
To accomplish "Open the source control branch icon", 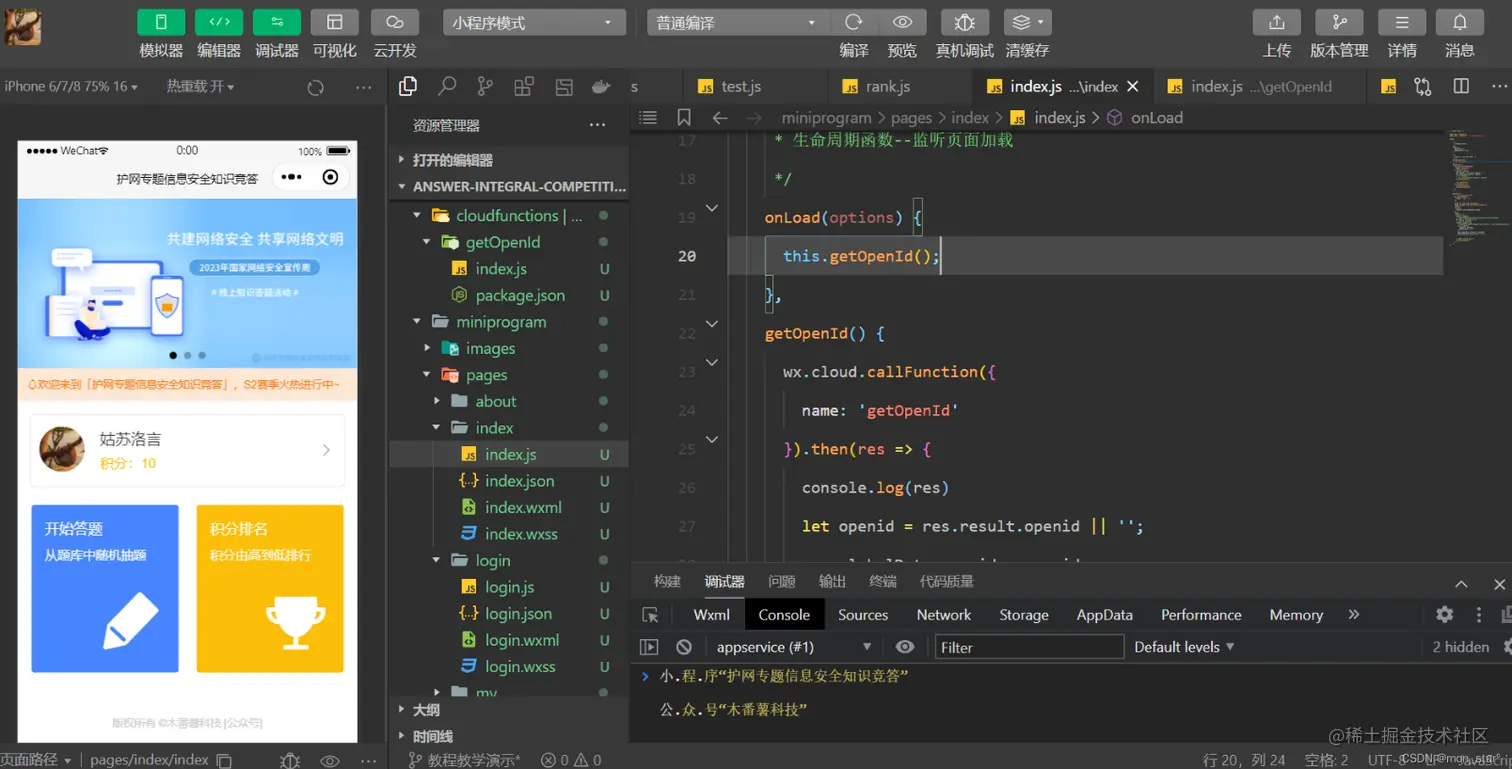I will tap(485, 87).
